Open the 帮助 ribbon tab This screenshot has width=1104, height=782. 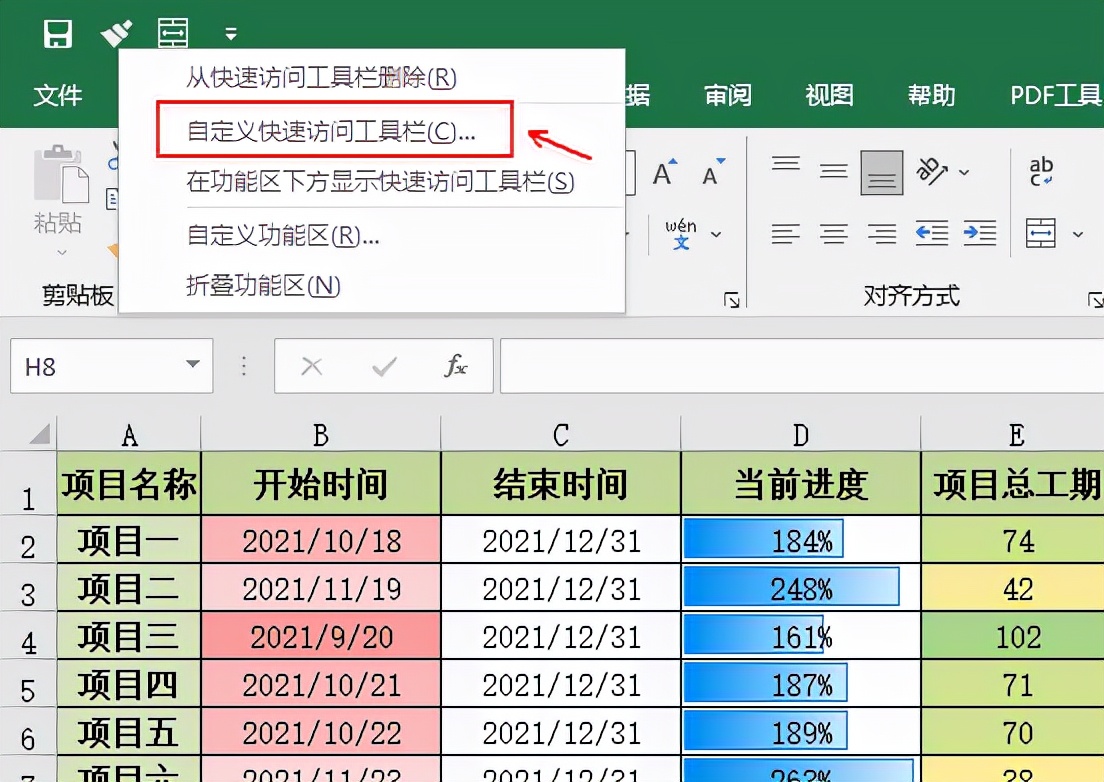[x=931, y=94]
